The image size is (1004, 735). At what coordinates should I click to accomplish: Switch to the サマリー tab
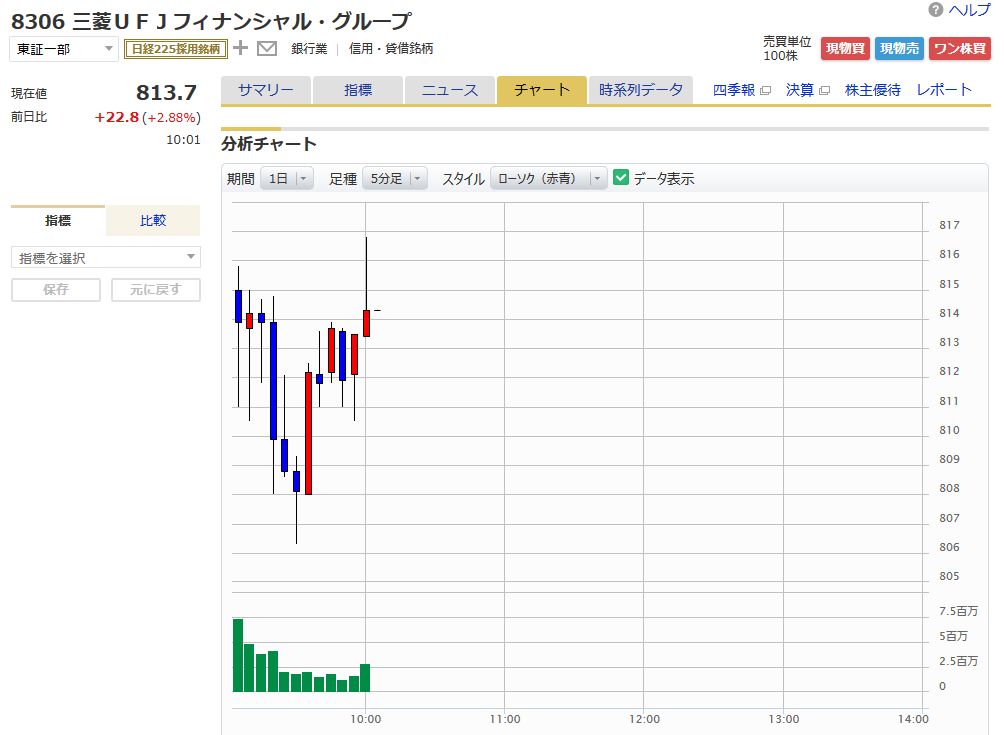[x=266, y=90]
